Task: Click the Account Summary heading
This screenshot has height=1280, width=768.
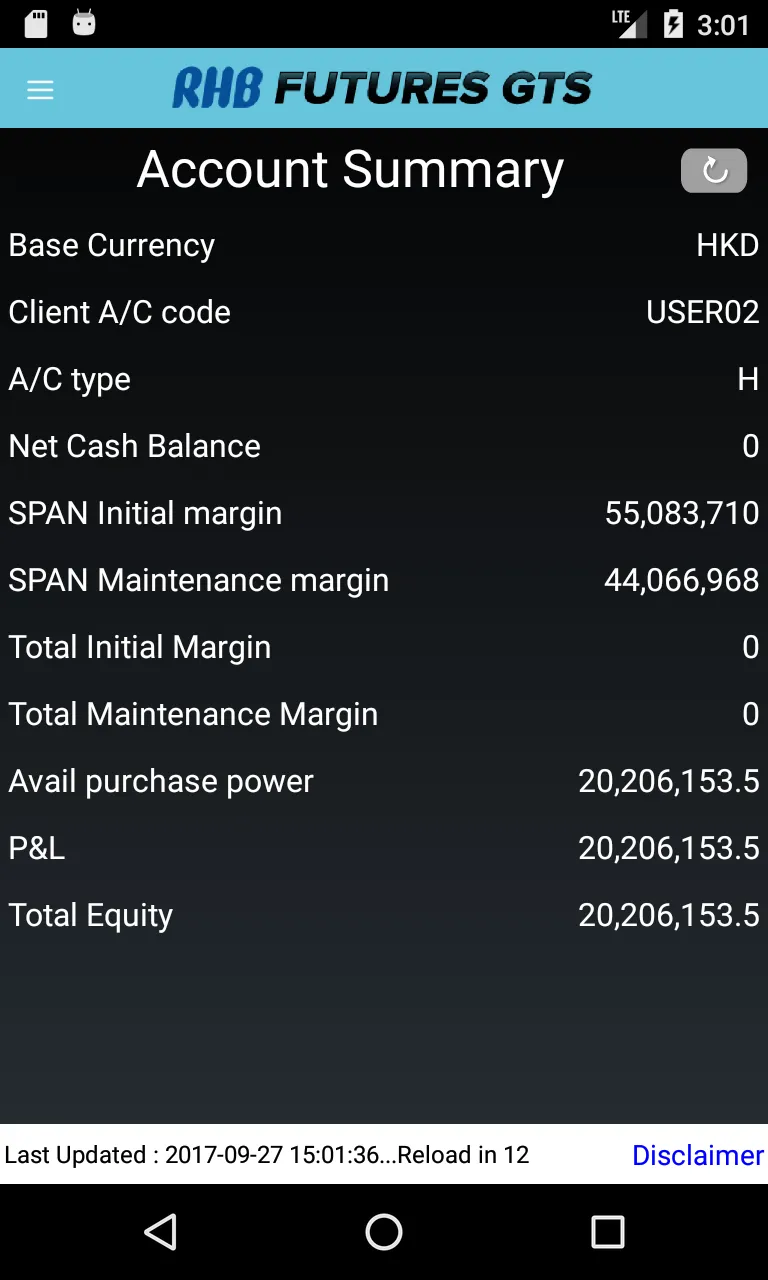Action: [x=350, y=170]
